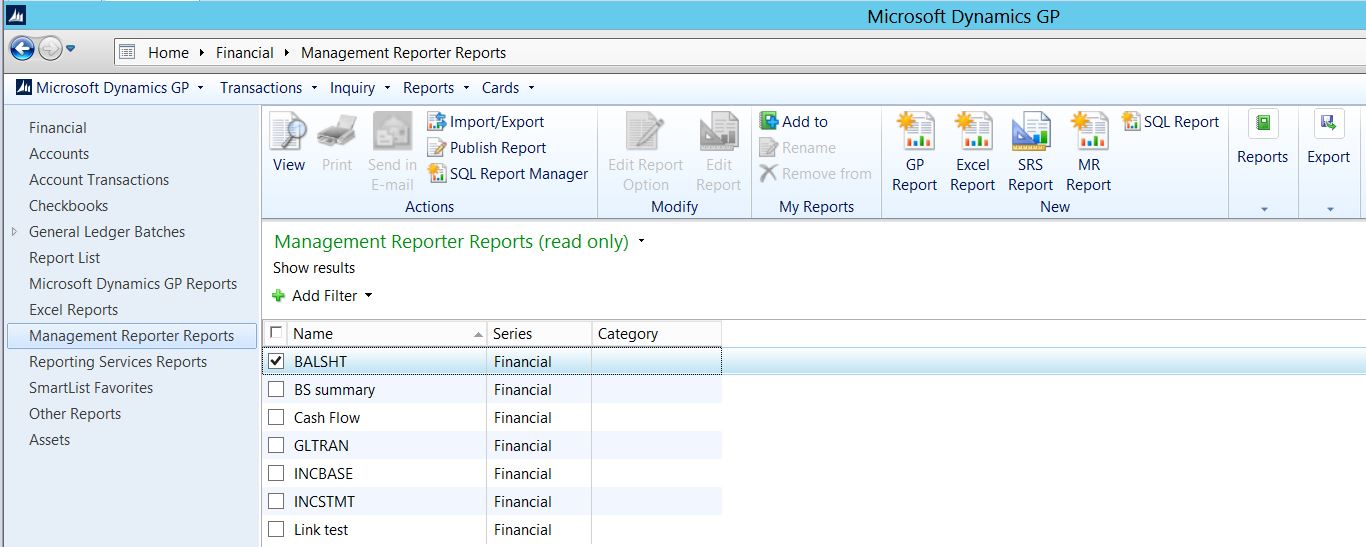This screenshot has height=547, width=1366.
Task: Click Send in E-mail icon
Action: point(392,131)
